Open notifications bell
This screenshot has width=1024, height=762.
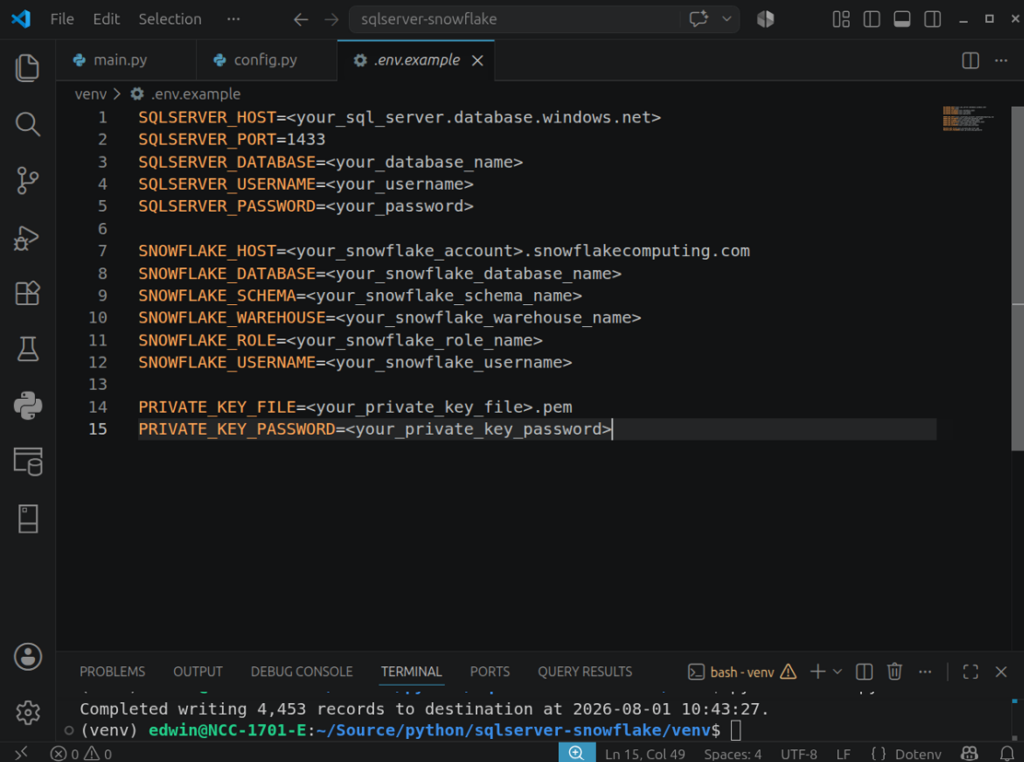point(1007,754)
